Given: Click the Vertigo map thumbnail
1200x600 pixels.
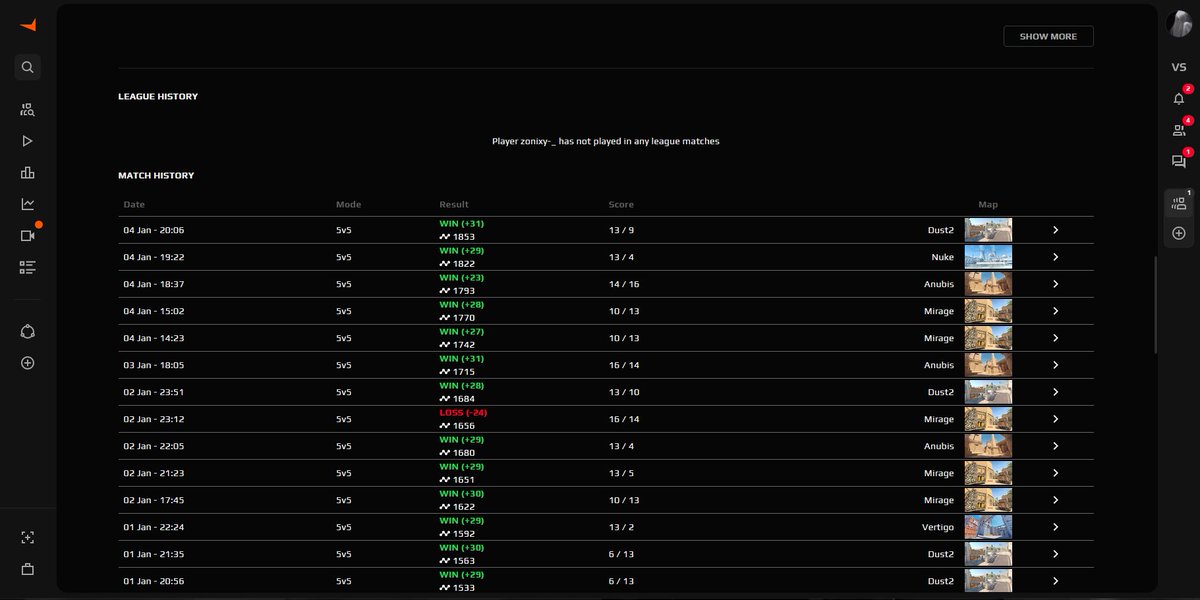Looking at the screenshot, I should [988, 527].
